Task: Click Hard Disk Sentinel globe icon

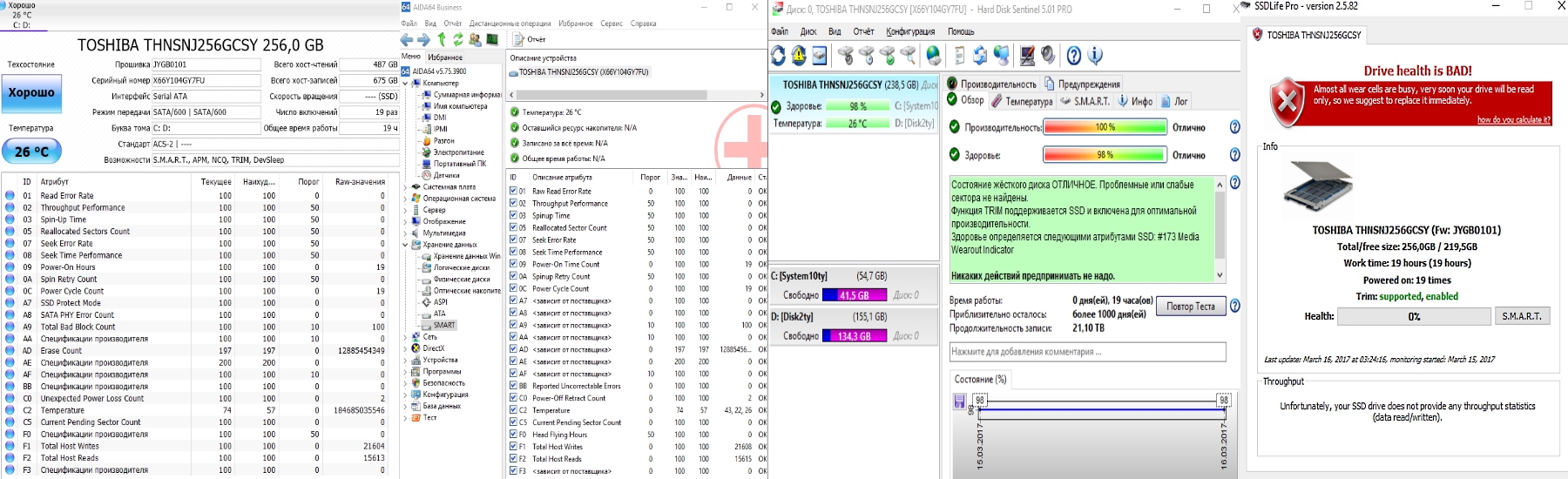Action: (x=934, y=56)
